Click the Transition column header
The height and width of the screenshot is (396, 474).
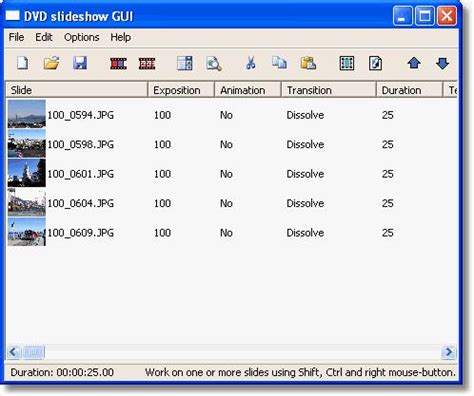pyautogui.click(x=329, y=90)
